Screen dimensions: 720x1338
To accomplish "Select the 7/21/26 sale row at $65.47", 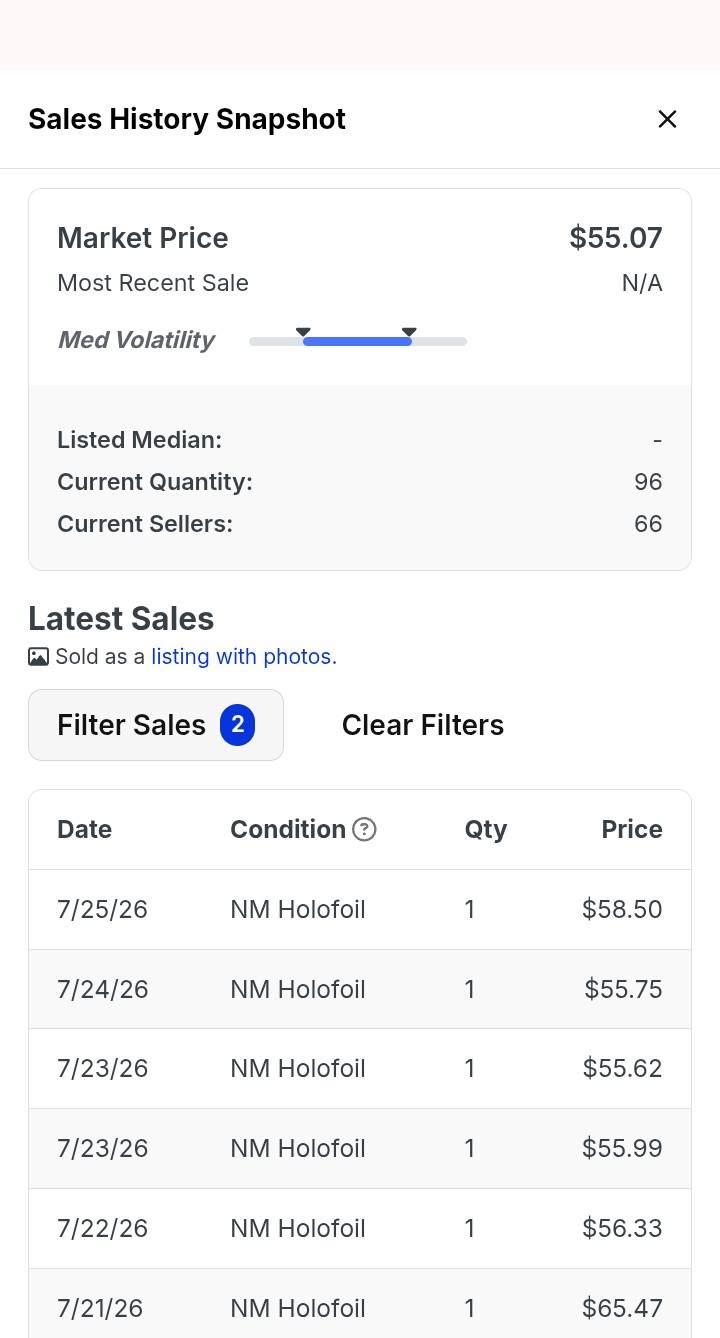I will point(360,1304).
